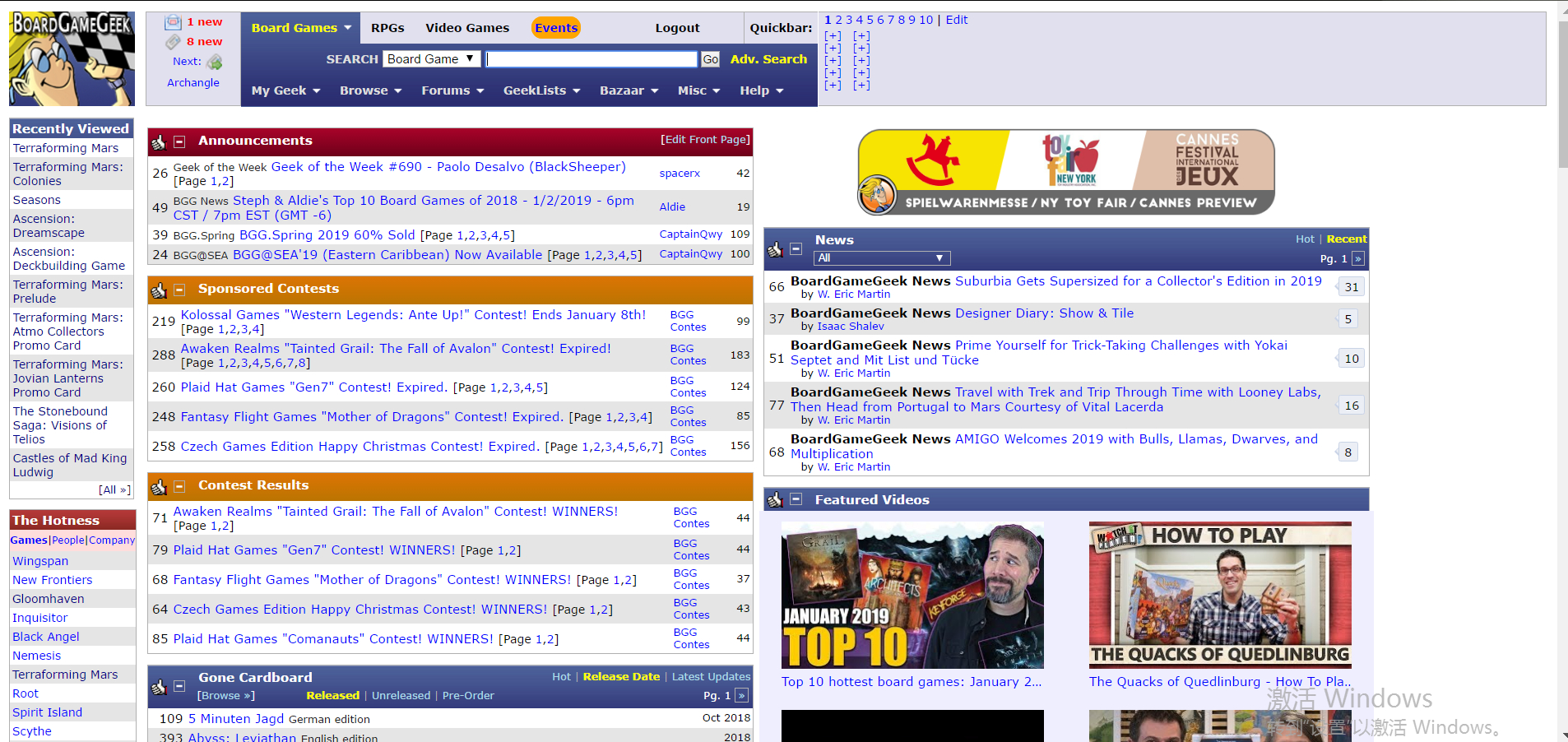Open the January 2019 Top 10 video thumbnail
Screen dimensions: 1568x742
[912, 596]
